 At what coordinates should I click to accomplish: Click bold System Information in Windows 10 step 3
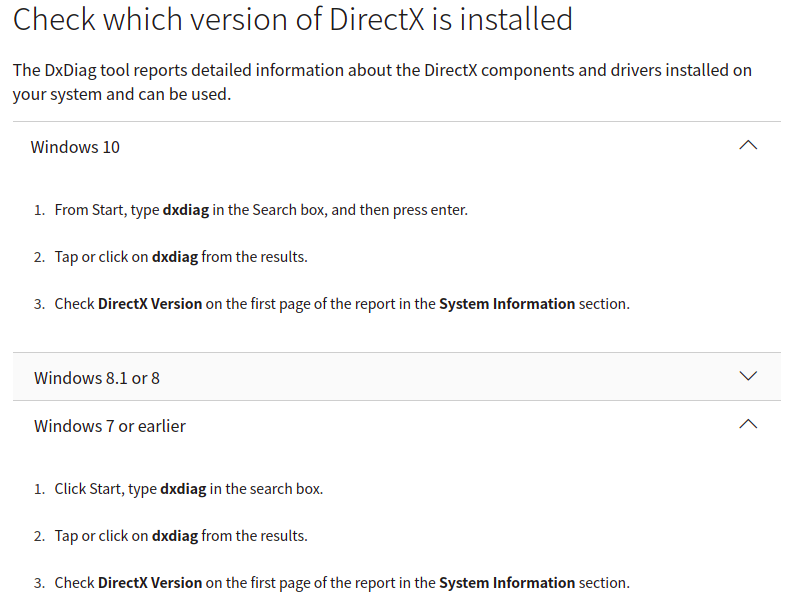507,304
